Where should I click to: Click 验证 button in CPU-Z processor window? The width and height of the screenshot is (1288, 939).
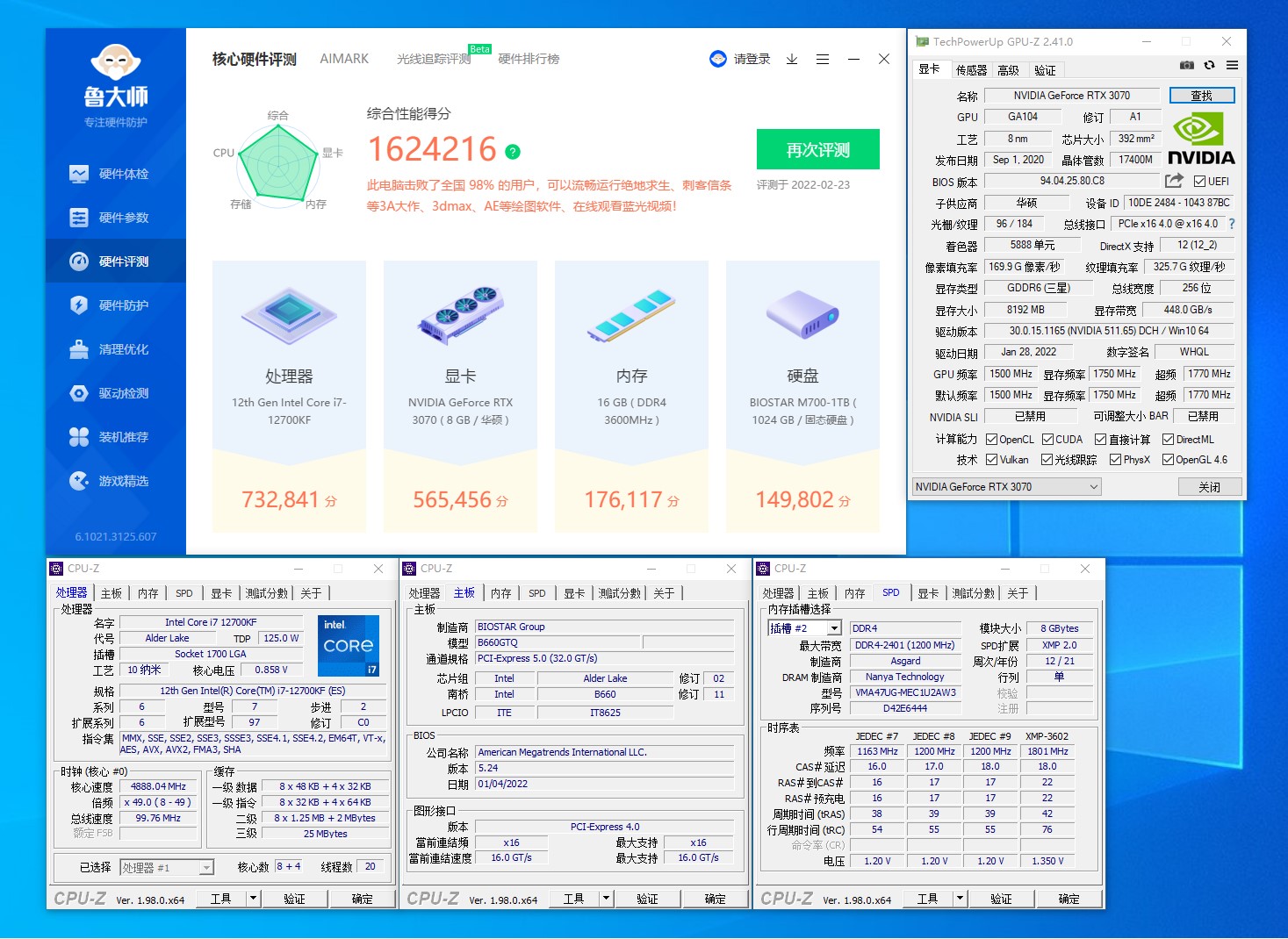294,899
